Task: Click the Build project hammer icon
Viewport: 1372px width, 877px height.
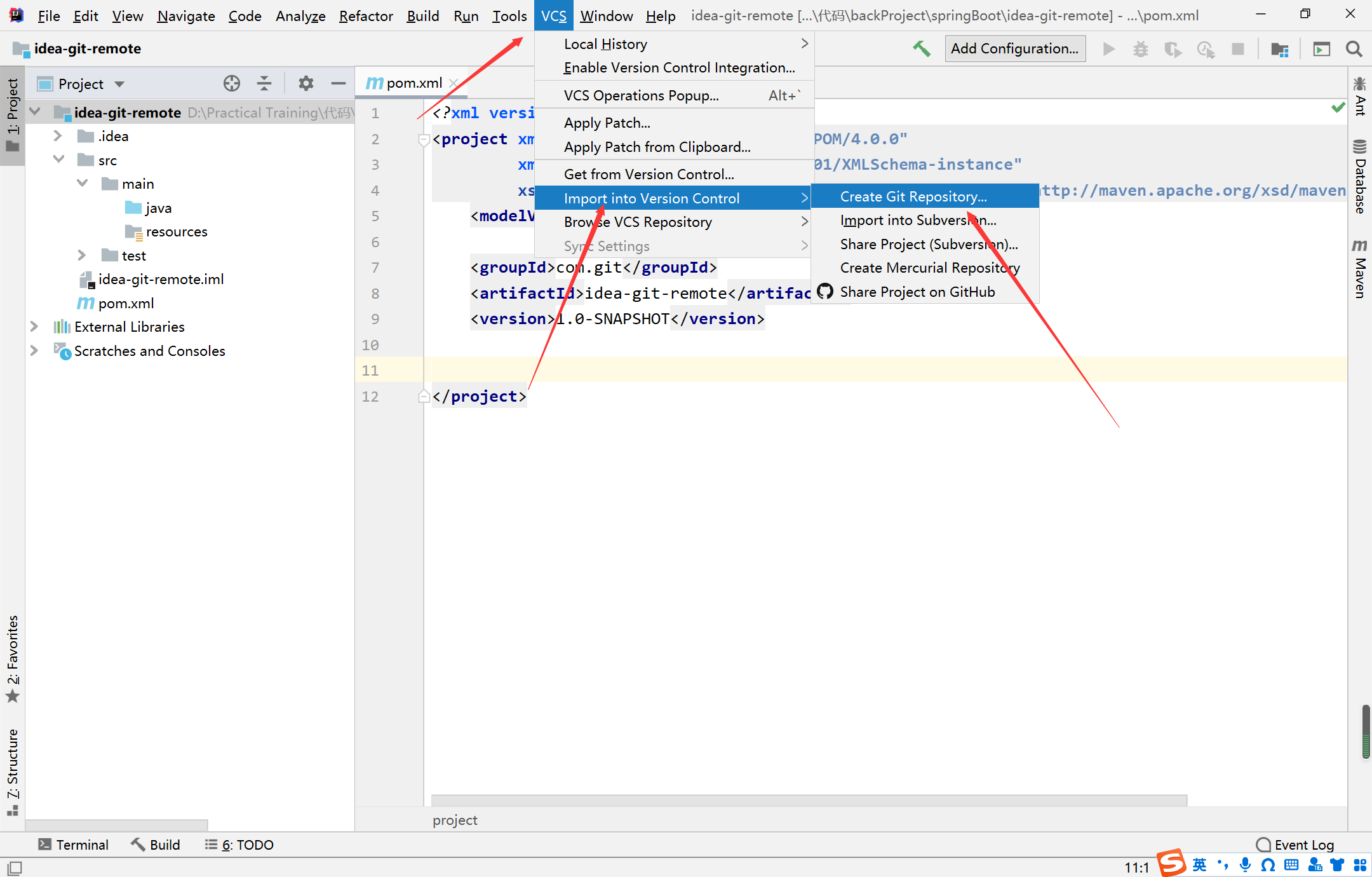Action: (922, 49)
